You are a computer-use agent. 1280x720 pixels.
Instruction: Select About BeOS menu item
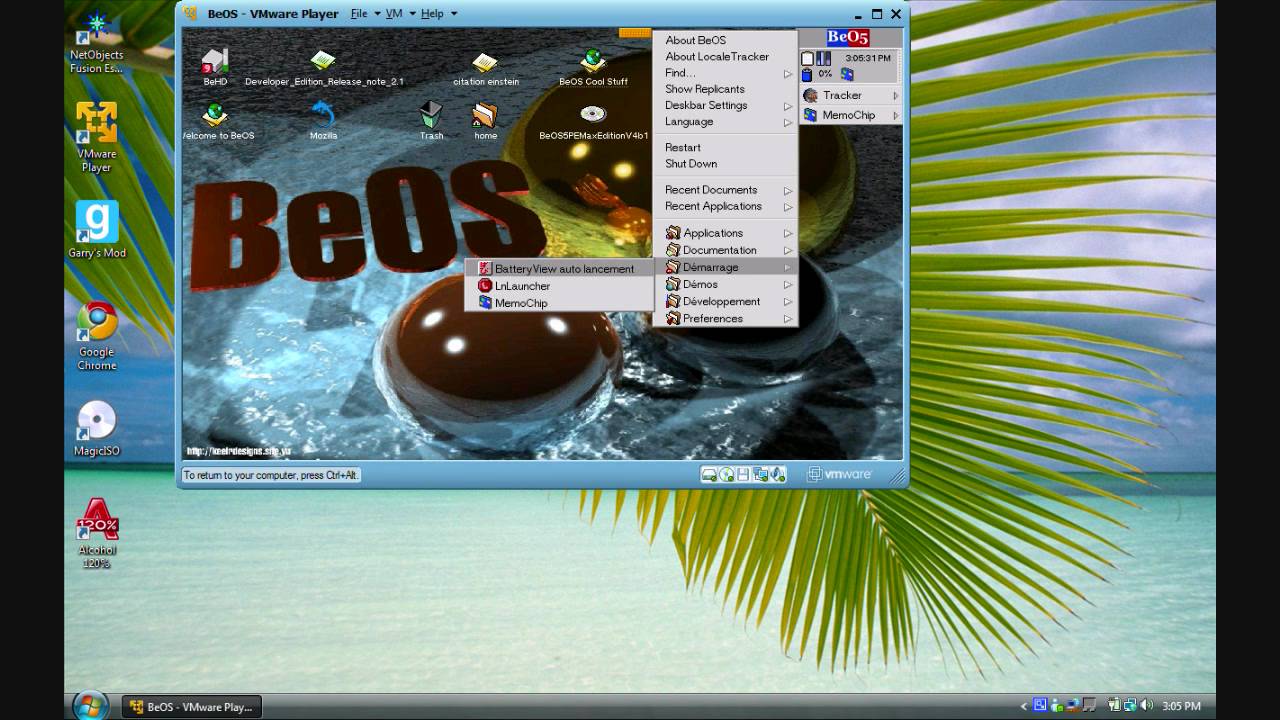point(725,40)
